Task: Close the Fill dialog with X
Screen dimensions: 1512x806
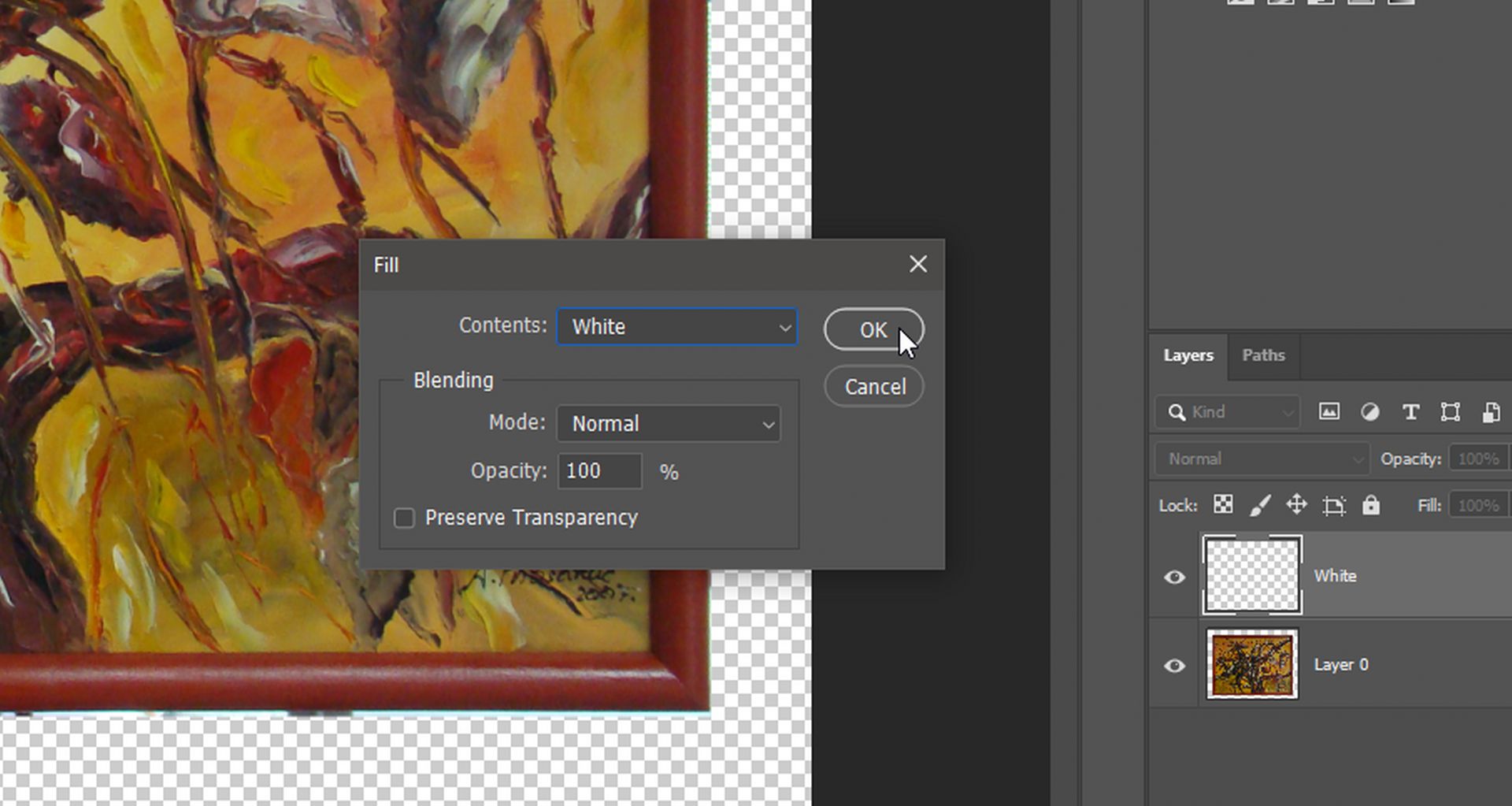Action: pos(917,264)
